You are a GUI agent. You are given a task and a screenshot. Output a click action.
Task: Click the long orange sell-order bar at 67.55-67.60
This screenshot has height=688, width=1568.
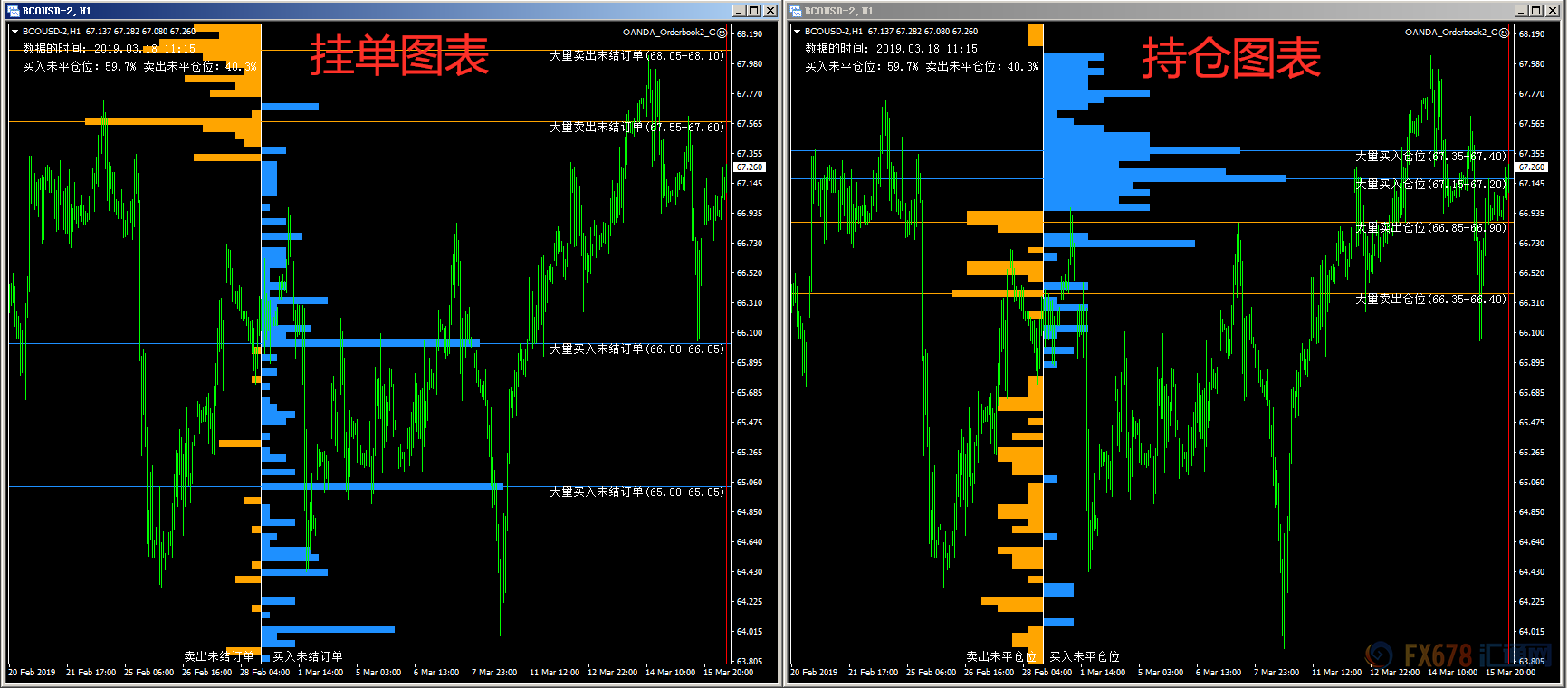click(173, 120)
